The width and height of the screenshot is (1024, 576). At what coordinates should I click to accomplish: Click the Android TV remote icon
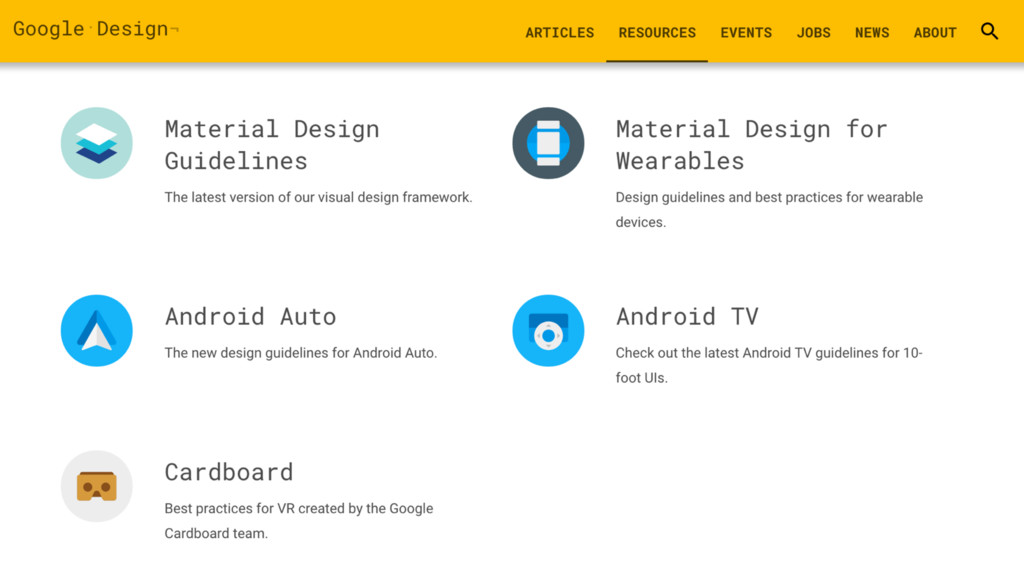click(x=548, y=330)
